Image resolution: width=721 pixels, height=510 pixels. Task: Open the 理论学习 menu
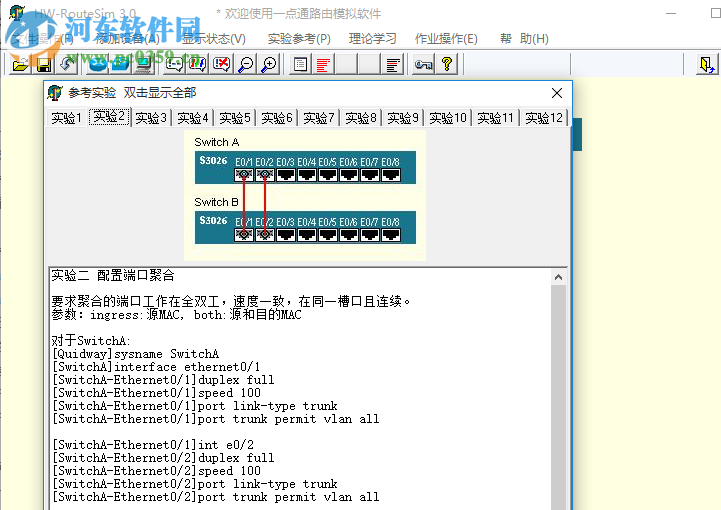[x=372, y=39]
